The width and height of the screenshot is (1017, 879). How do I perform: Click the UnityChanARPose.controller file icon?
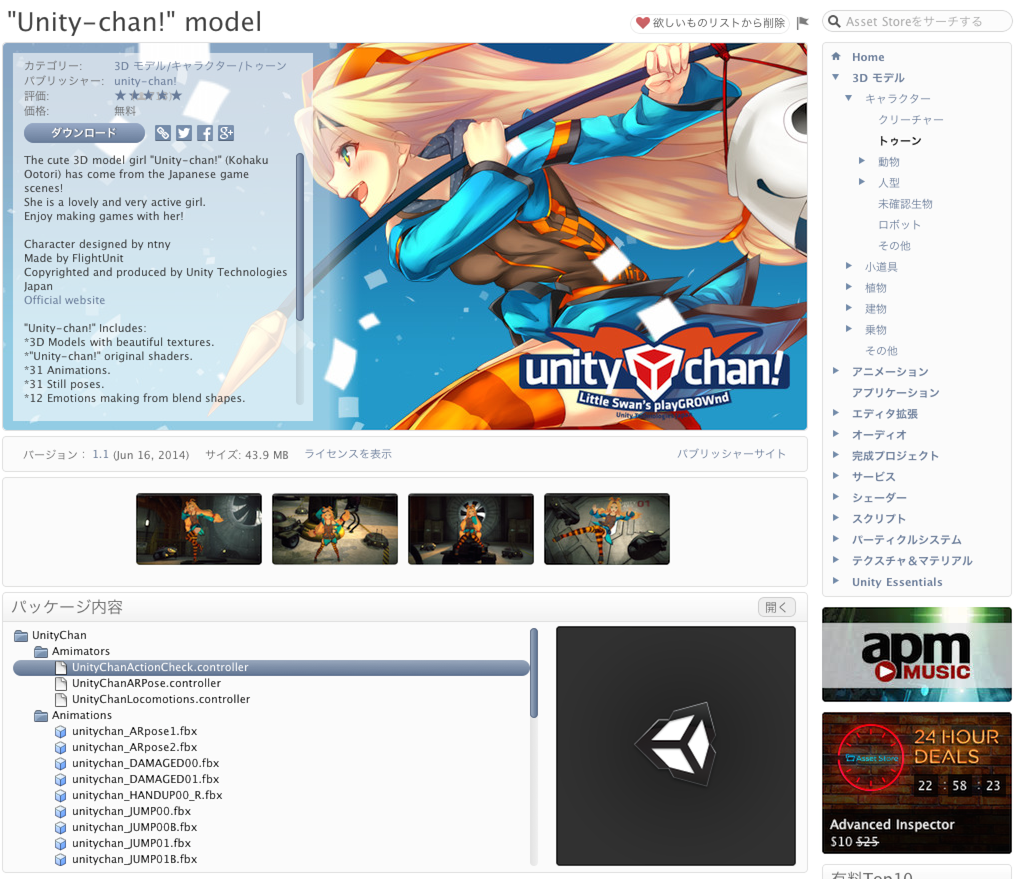coord(61,683)
